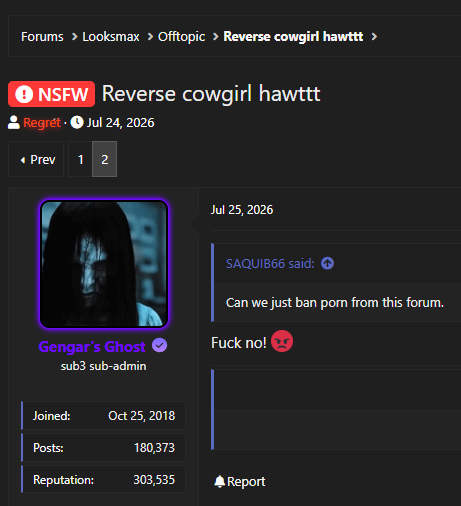The height and width of the screenshot is (506, 461).
Task: Click the clock icon by thread date
Action: coord(77,122)
